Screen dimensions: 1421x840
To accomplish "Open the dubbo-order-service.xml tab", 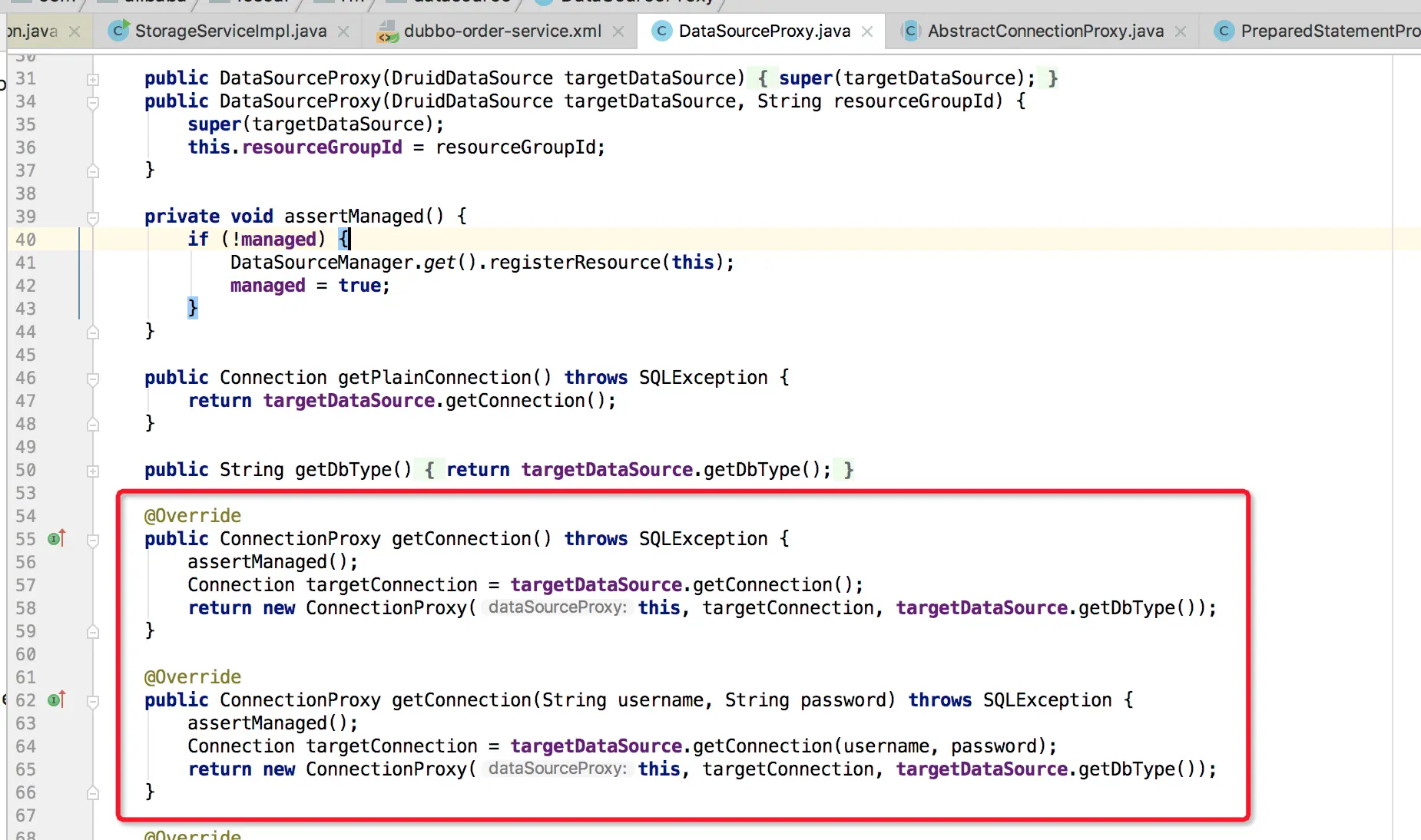I will (x=502, y=31).
